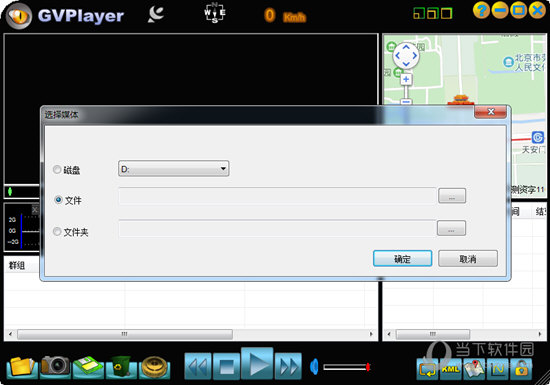Browse for a folder with the ... button
This screenshot has width=550, height=385.
pyautogui.click(x=451, y=228)
